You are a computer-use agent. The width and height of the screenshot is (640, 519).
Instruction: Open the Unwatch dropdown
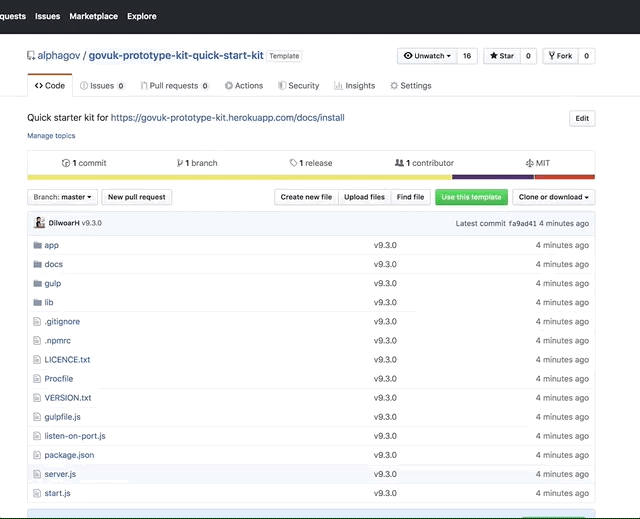pos(427,56)
